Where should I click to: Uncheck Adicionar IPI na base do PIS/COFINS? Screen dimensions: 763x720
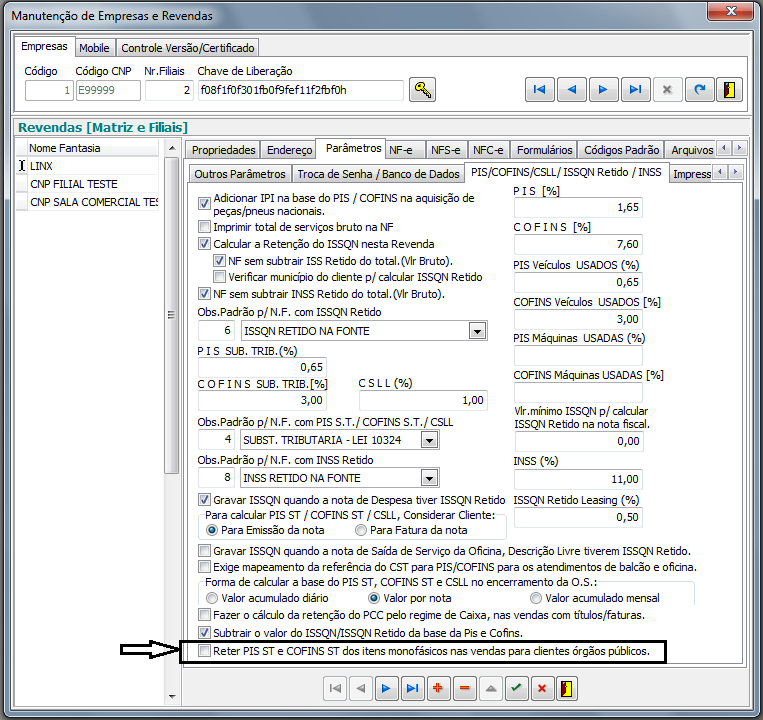[x=204, y=203]
